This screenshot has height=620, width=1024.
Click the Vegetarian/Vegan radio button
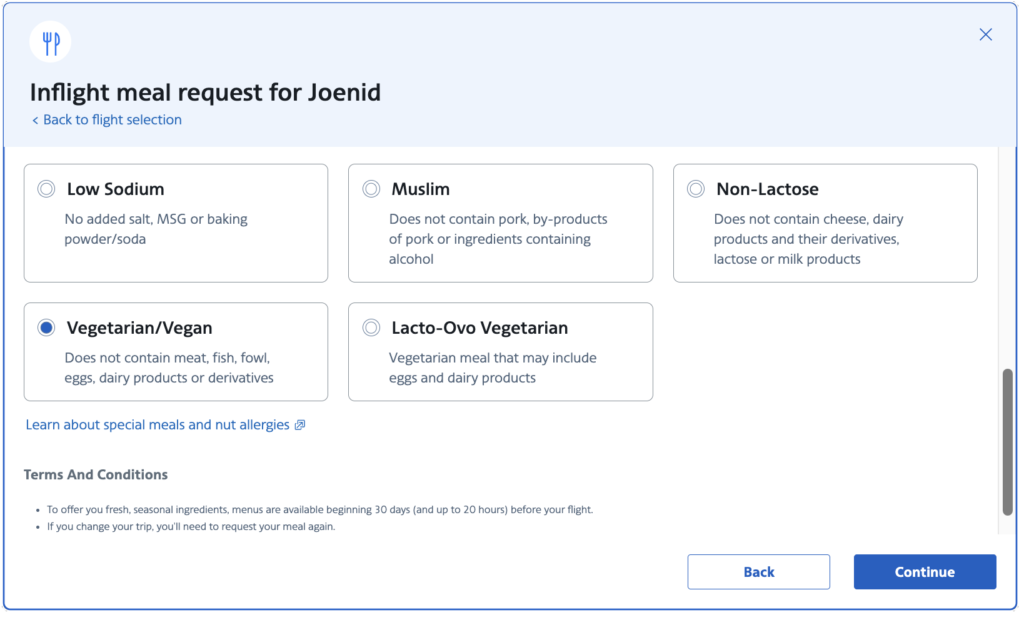coord(46,328)
